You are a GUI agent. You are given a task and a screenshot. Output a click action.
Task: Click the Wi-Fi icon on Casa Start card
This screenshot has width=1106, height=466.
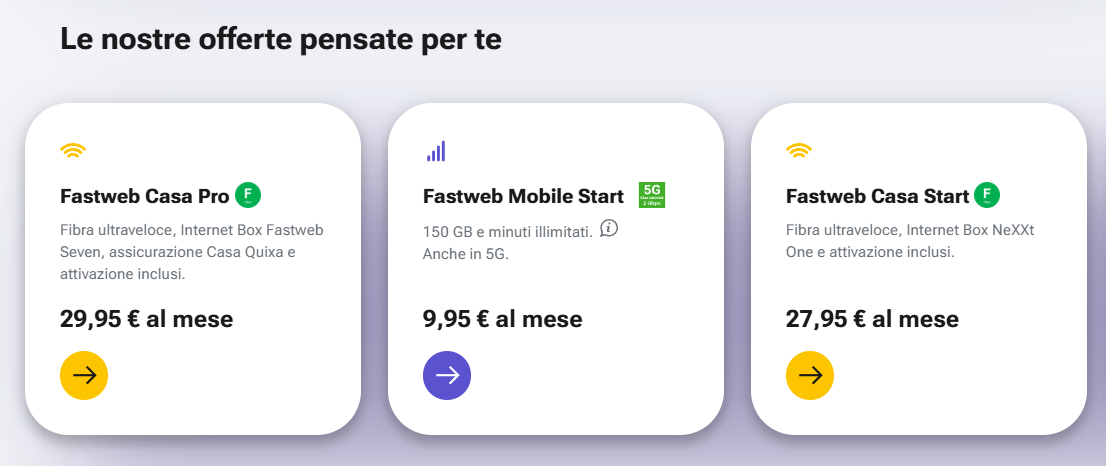799,151
